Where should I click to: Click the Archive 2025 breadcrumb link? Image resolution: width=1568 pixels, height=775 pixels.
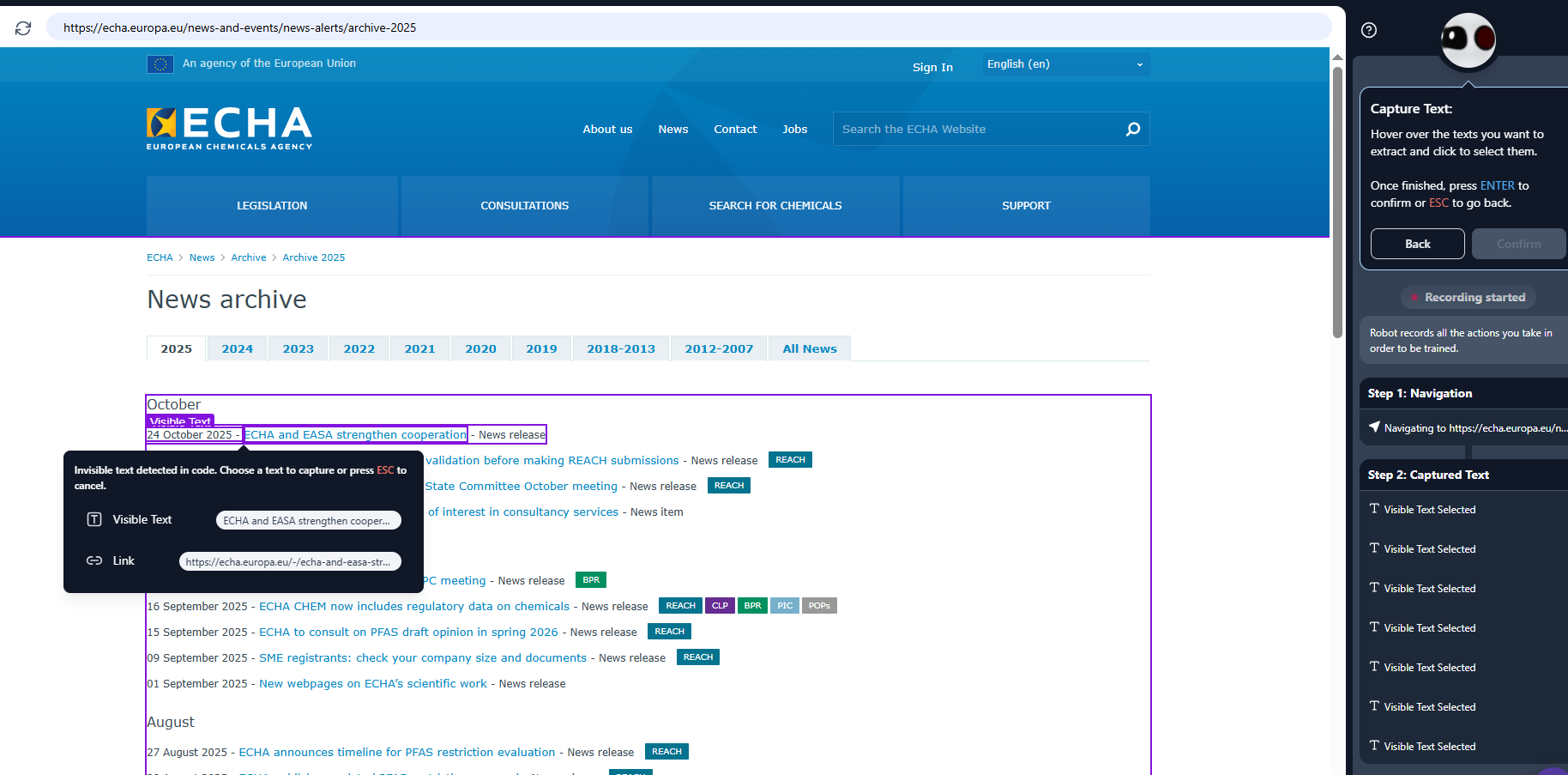[x=314, y=257]
